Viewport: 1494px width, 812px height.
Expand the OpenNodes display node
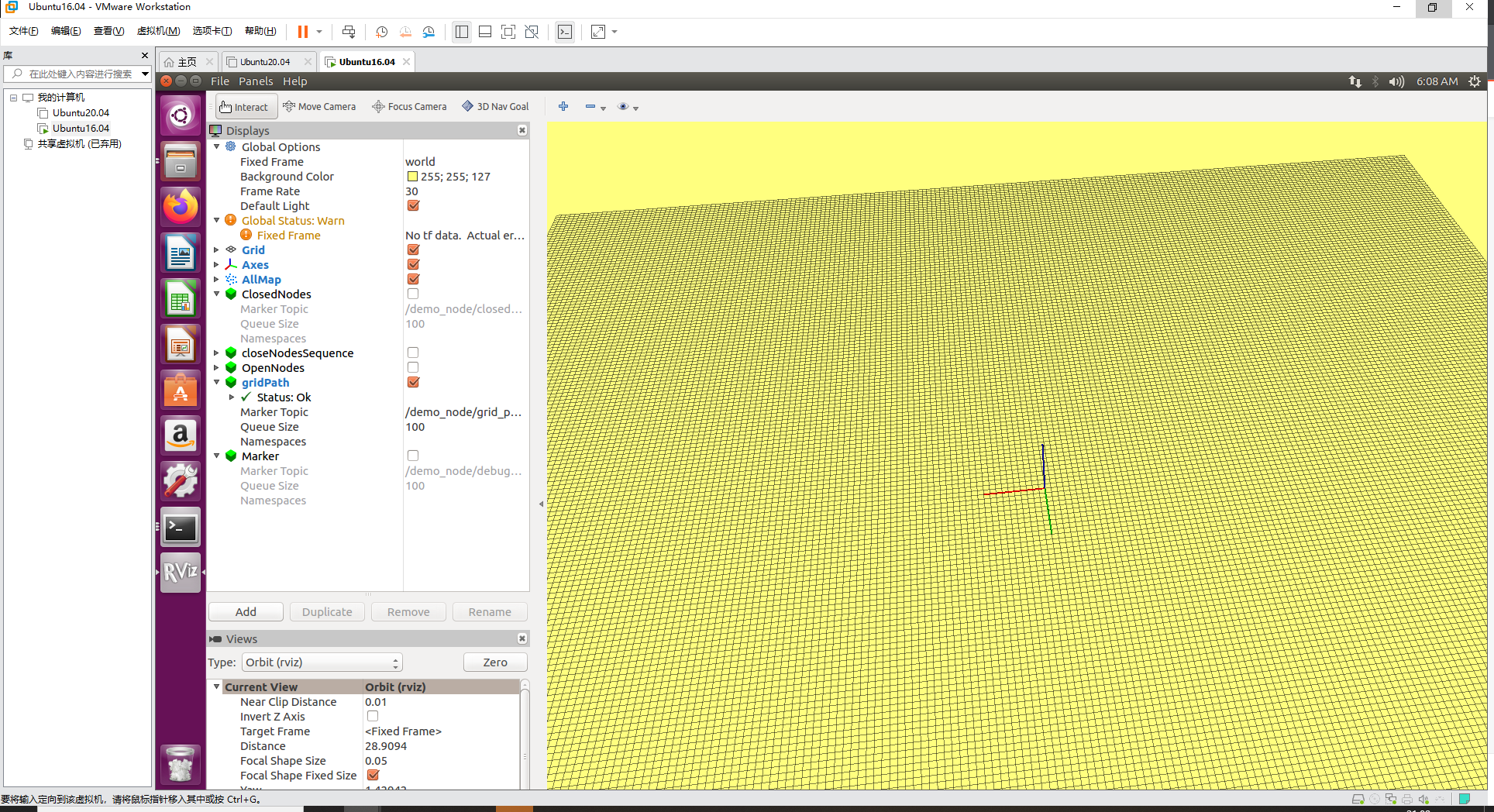[x=217, y=367]
